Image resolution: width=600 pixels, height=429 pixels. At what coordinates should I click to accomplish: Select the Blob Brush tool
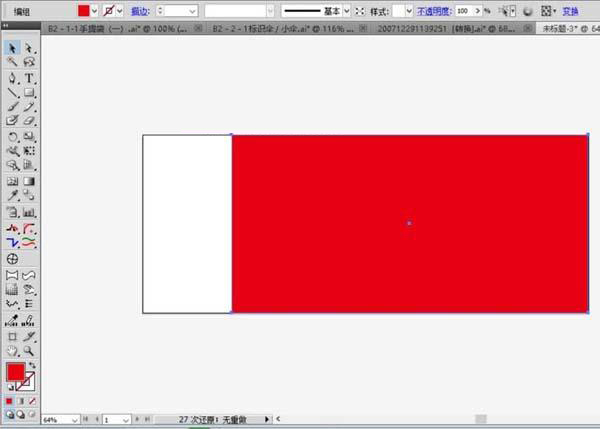coord(12,121)
